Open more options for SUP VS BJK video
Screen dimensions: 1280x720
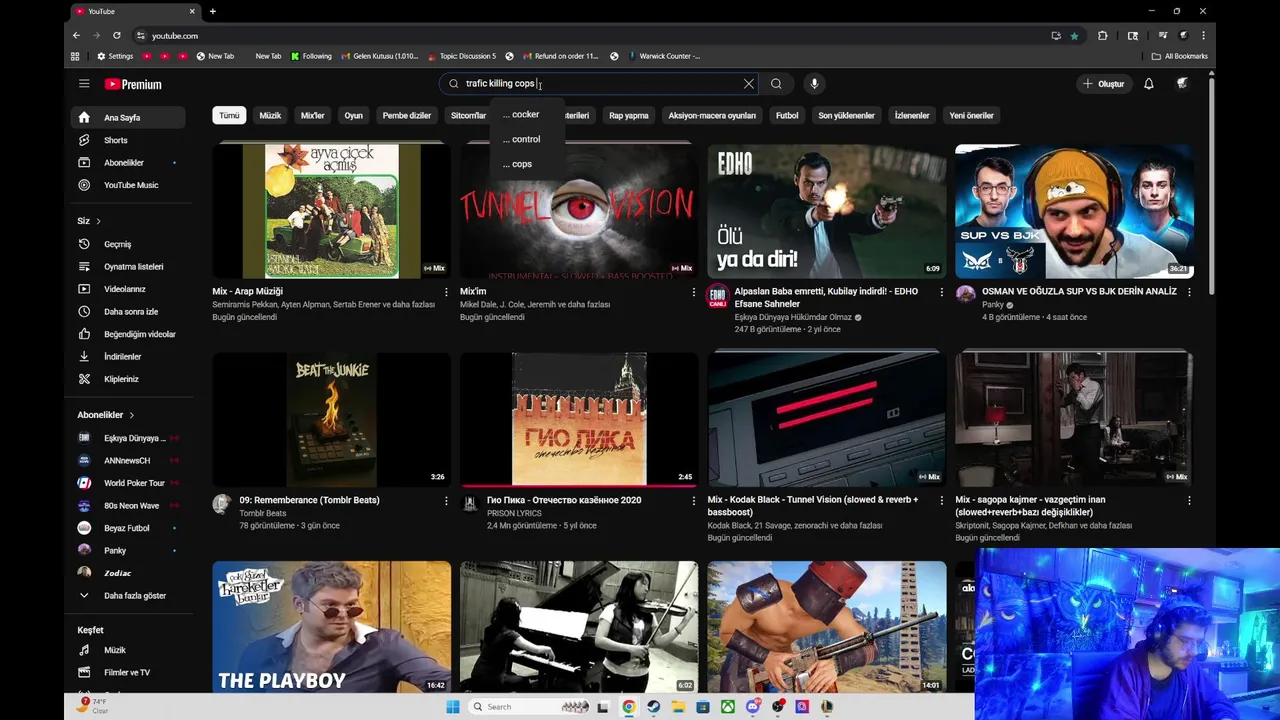(x=1189, y=292)
